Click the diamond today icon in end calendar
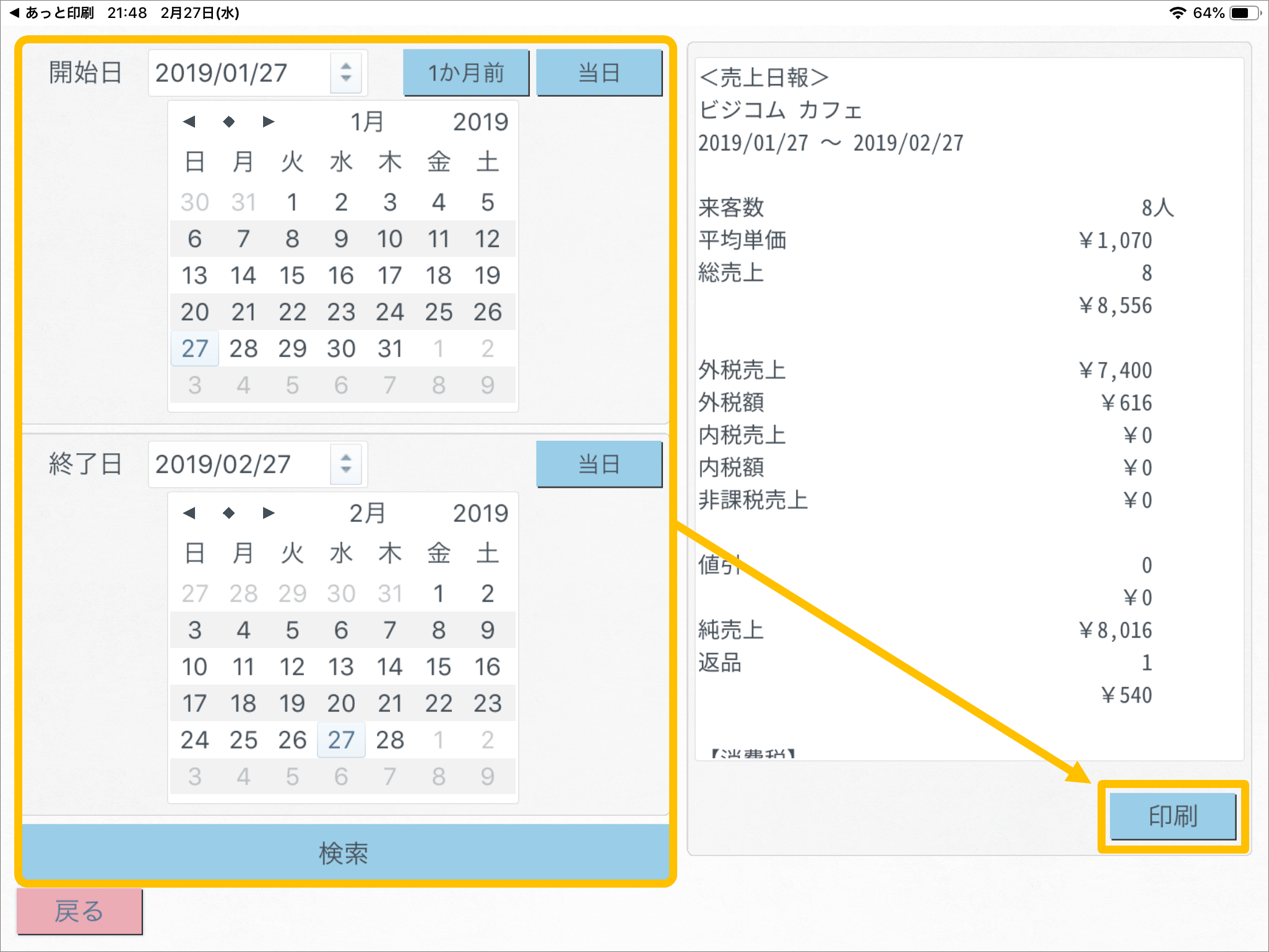1269x952 pixels. (229, 513)
